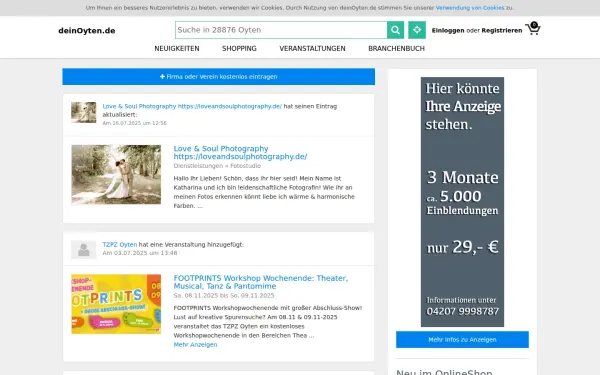Click the locate-me crosshair icon
Viewport: 600px width, 375px height.
tap(417, 30)
